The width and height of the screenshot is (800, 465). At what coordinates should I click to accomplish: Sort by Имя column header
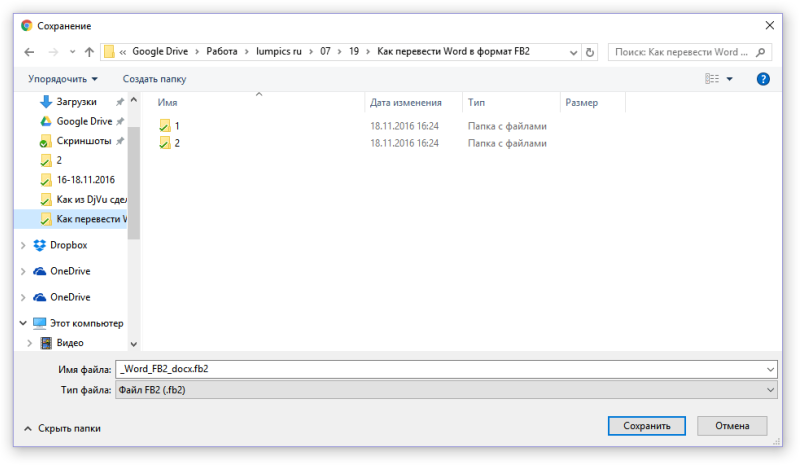(167, 103)
